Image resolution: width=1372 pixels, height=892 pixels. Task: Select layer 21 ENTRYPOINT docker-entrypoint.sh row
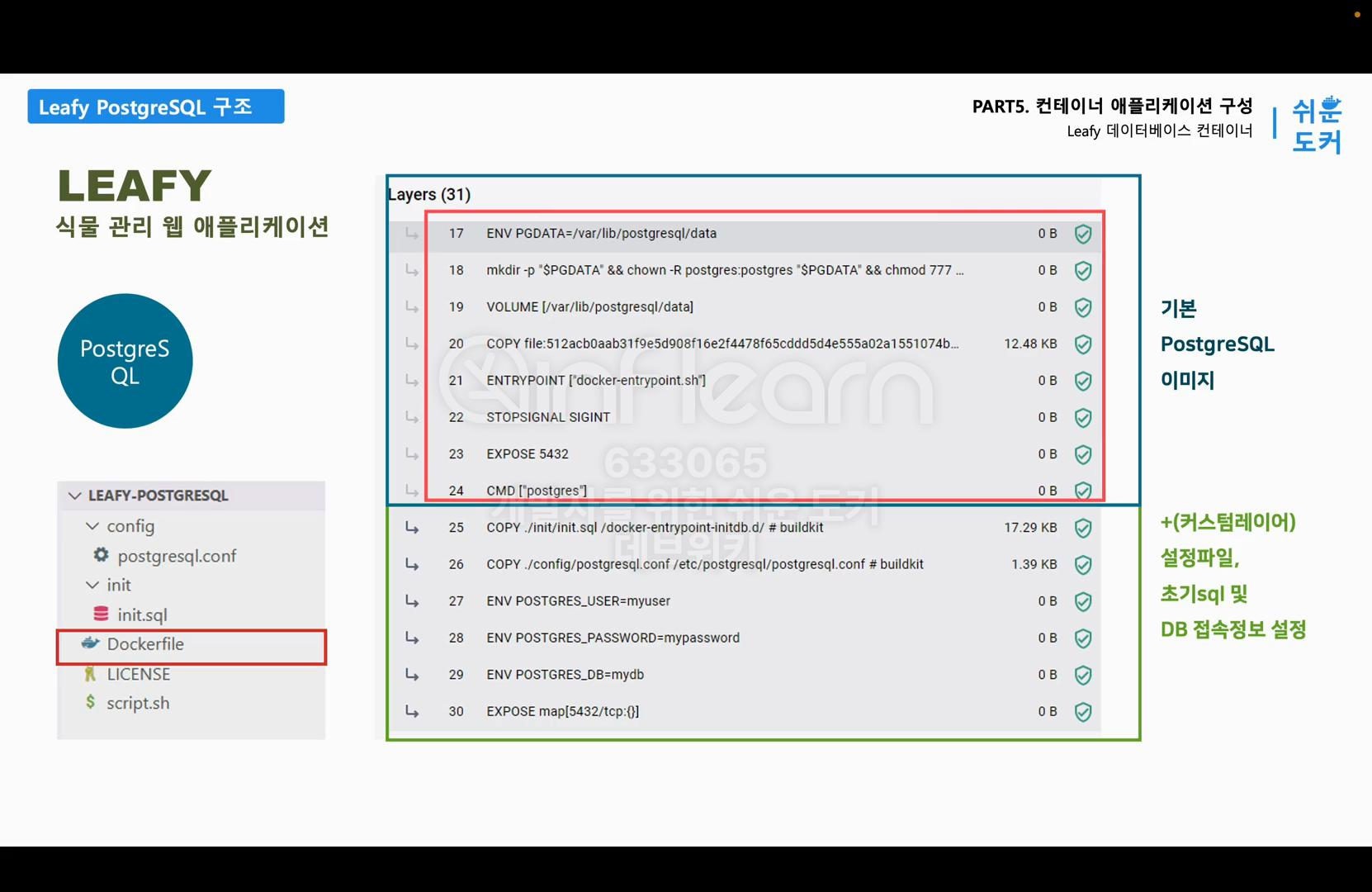coord(746,381)
